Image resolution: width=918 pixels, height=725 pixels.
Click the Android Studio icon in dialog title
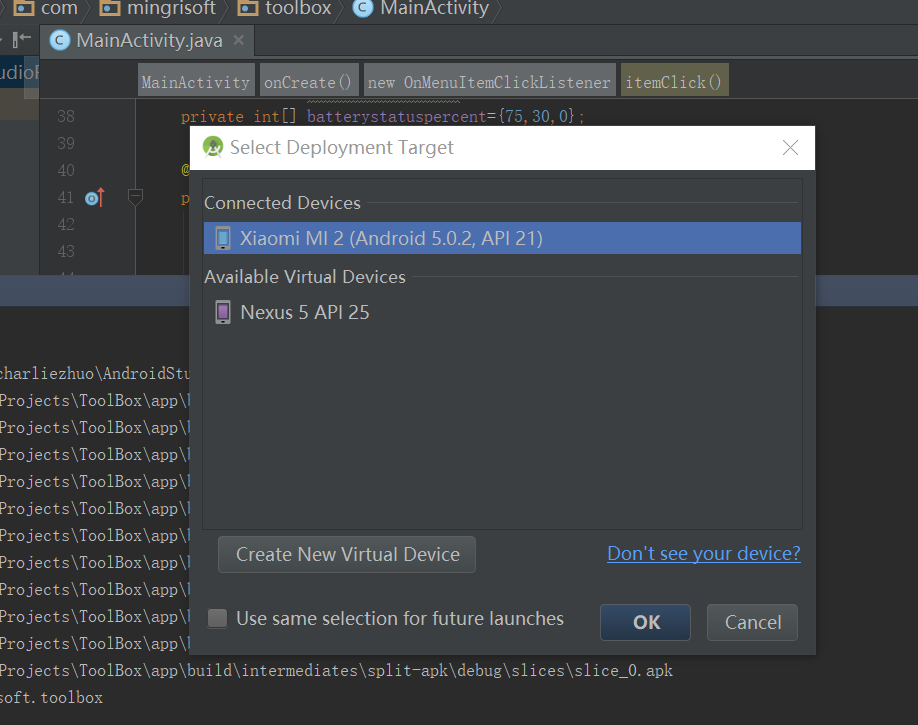click(213, 147)
